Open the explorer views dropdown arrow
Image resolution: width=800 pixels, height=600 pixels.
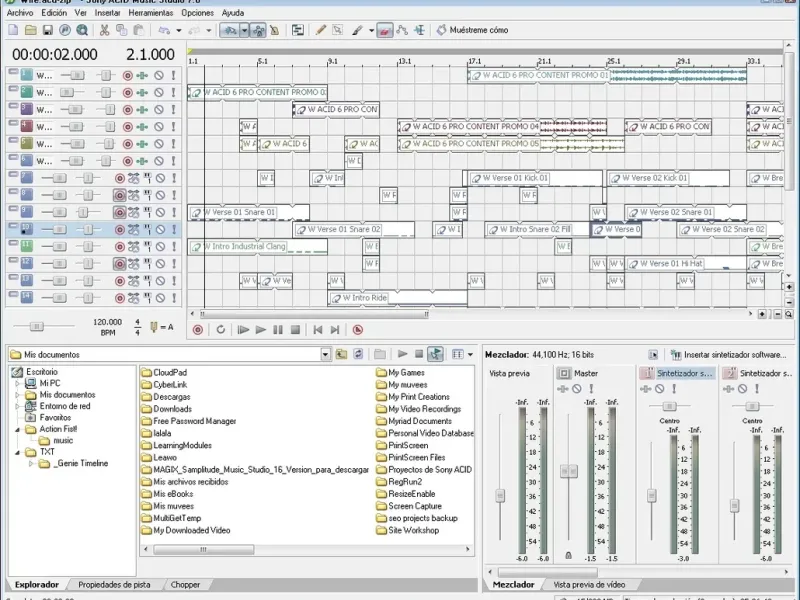point(470,354)
